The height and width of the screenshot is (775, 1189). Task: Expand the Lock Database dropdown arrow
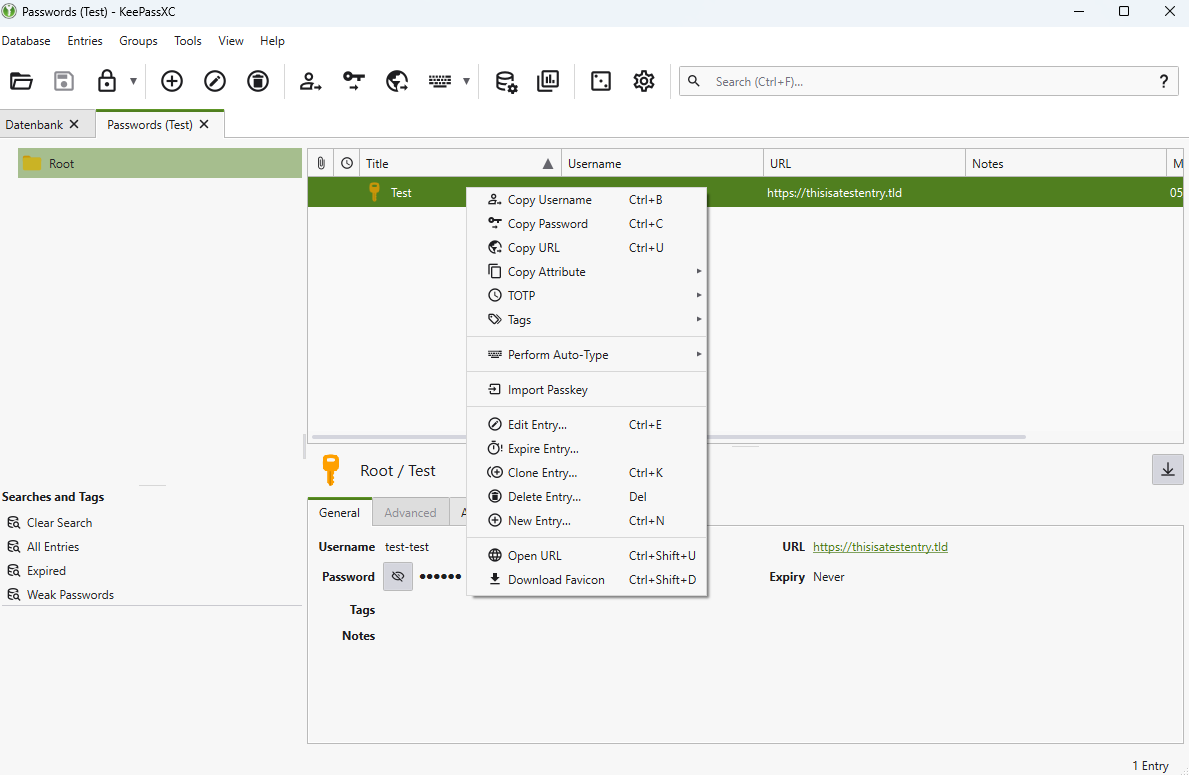(134, 82)
